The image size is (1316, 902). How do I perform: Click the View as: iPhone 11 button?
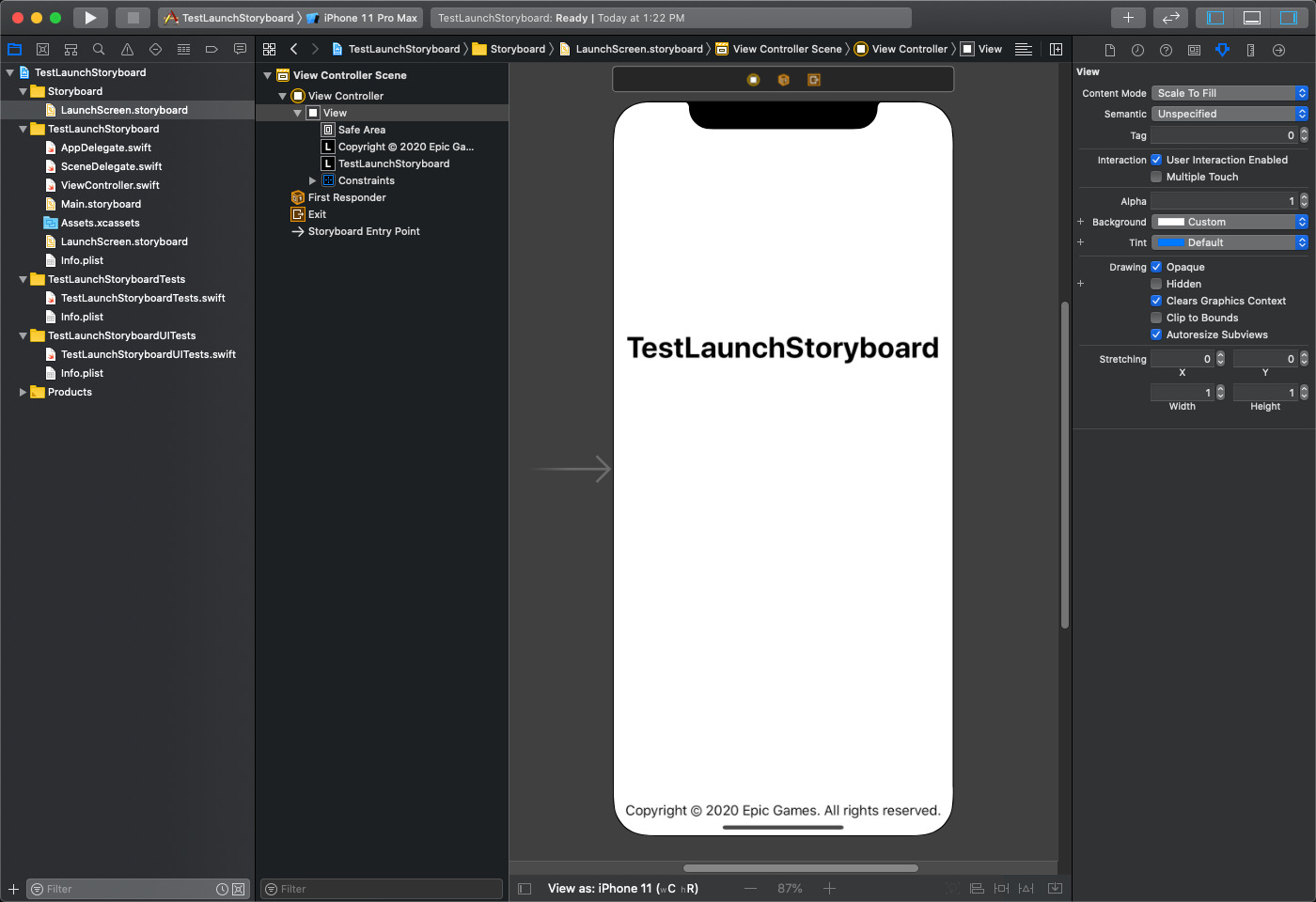(x=622, y=889)
